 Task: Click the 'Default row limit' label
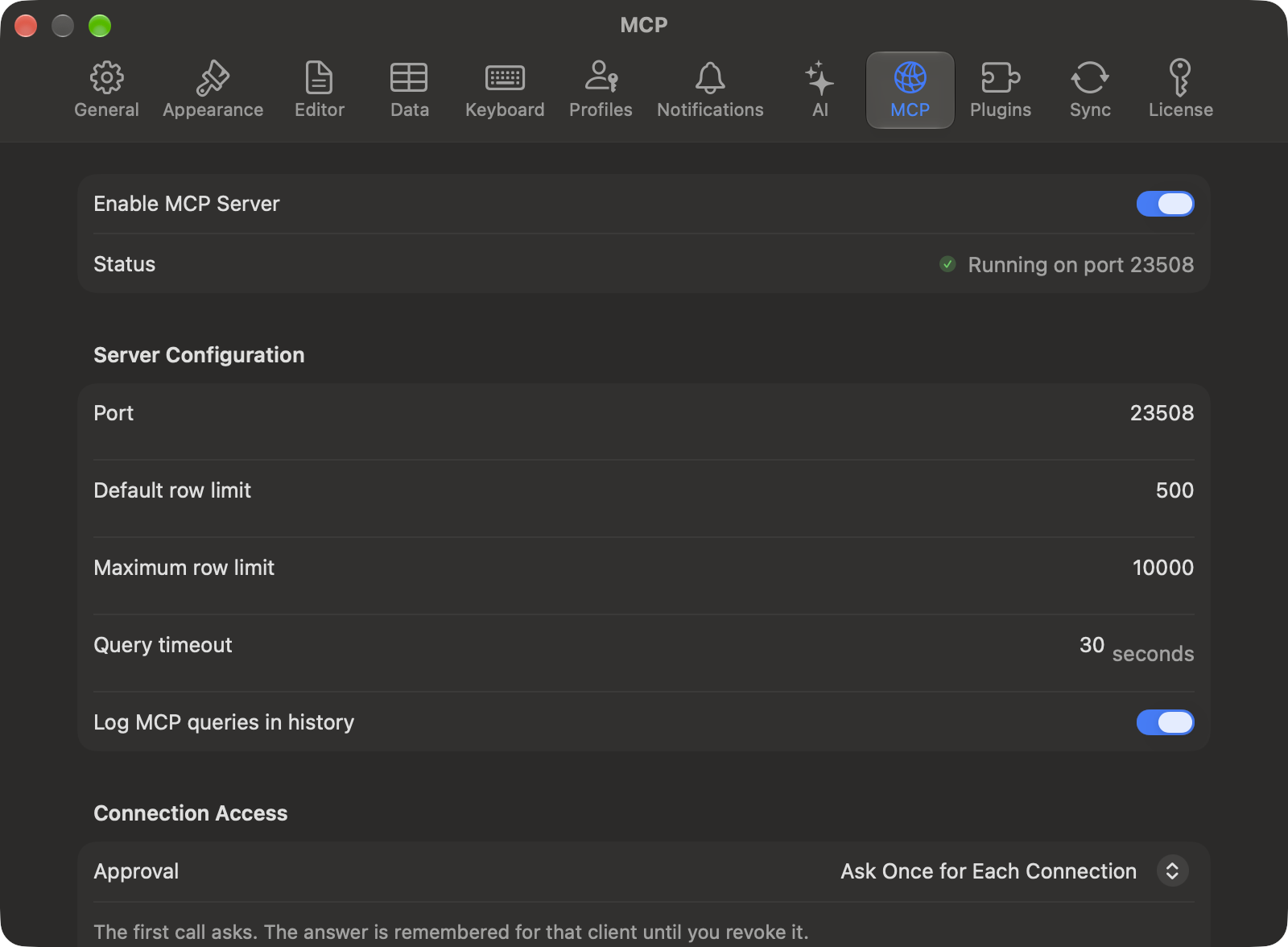pos(172,490)
